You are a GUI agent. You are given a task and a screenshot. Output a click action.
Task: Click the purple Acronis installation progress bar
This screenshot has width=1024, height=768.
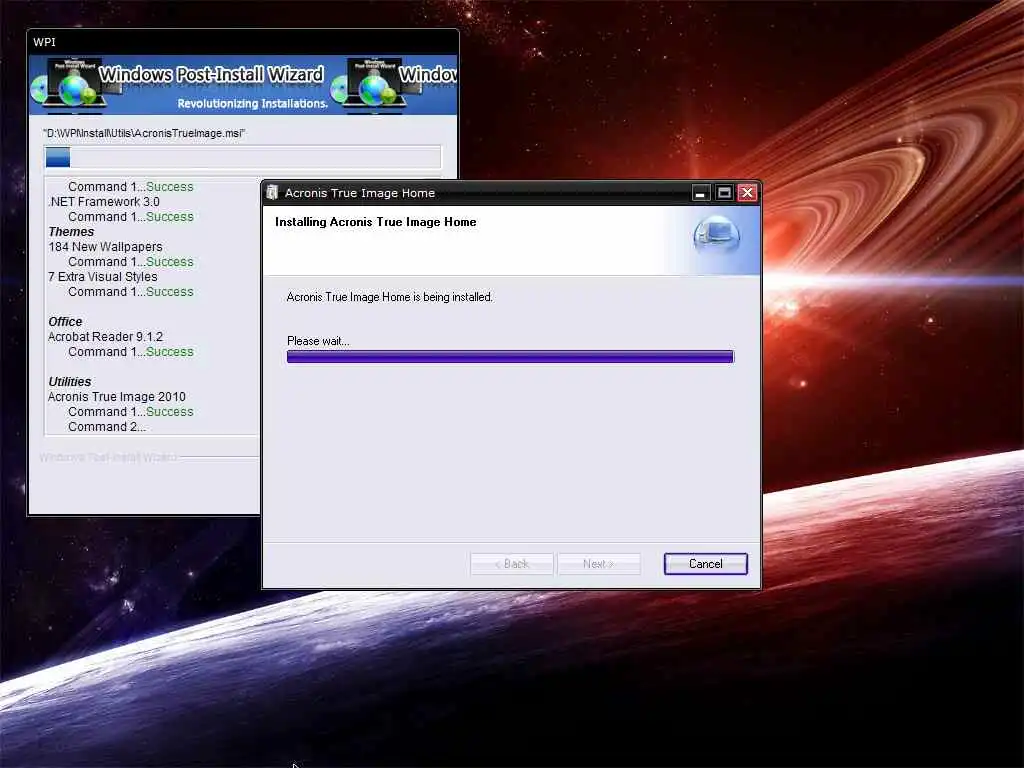[x=510, y=357]
